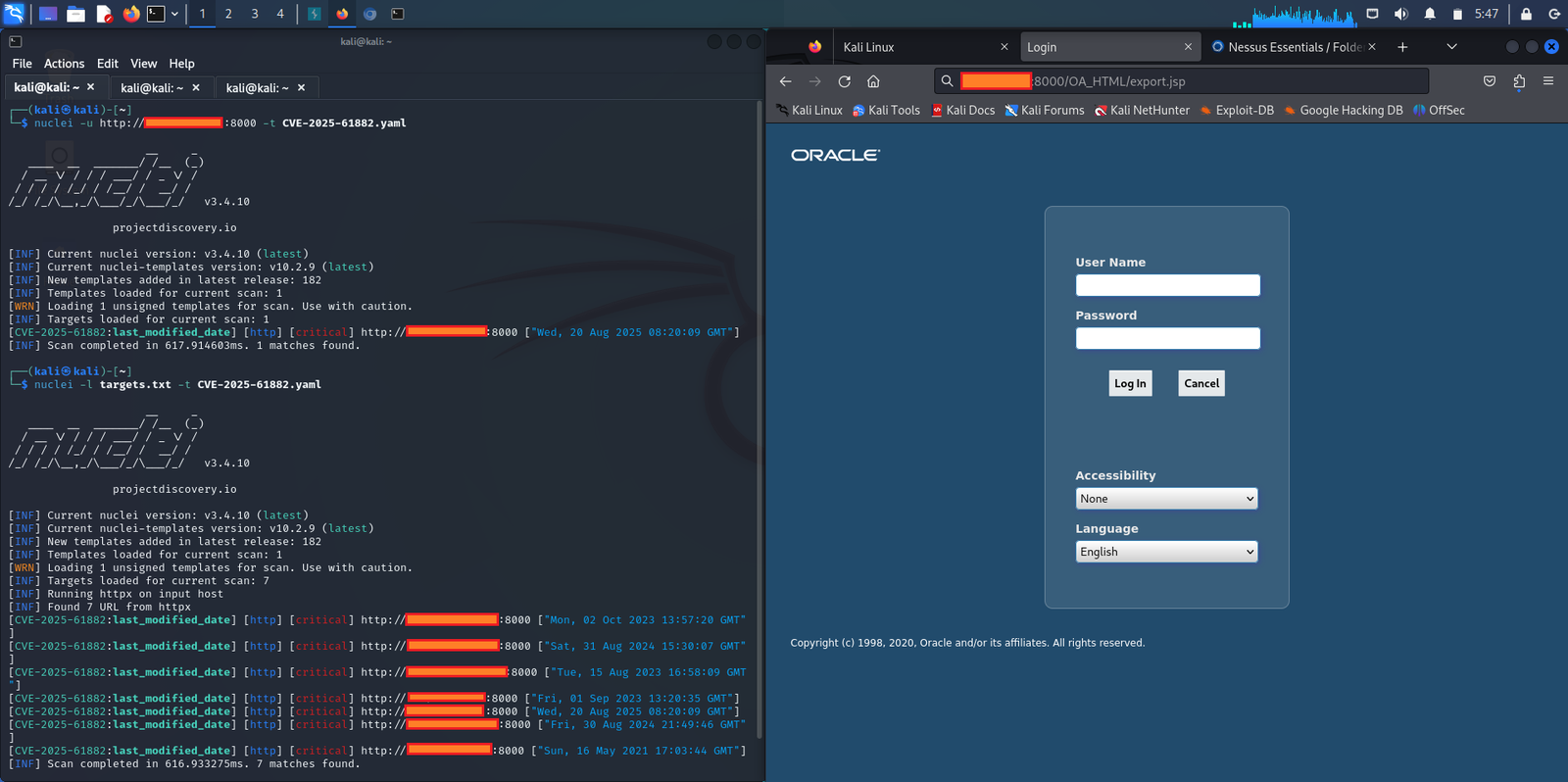Focus the terminal window in the taskbar
Screen dimensions: 1568x782
[398, 14]
